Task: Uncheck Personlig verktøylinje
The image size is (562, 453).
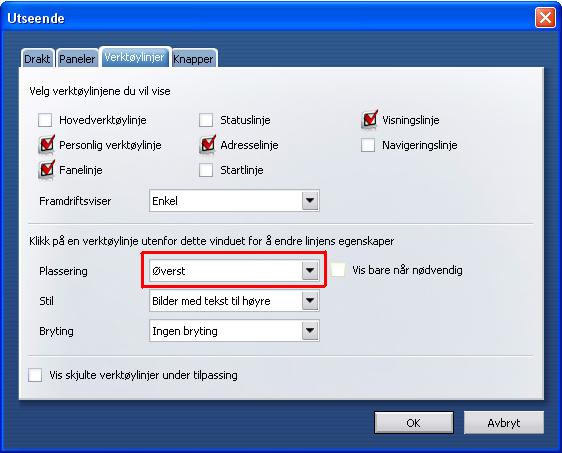Action: coord(46,145)
